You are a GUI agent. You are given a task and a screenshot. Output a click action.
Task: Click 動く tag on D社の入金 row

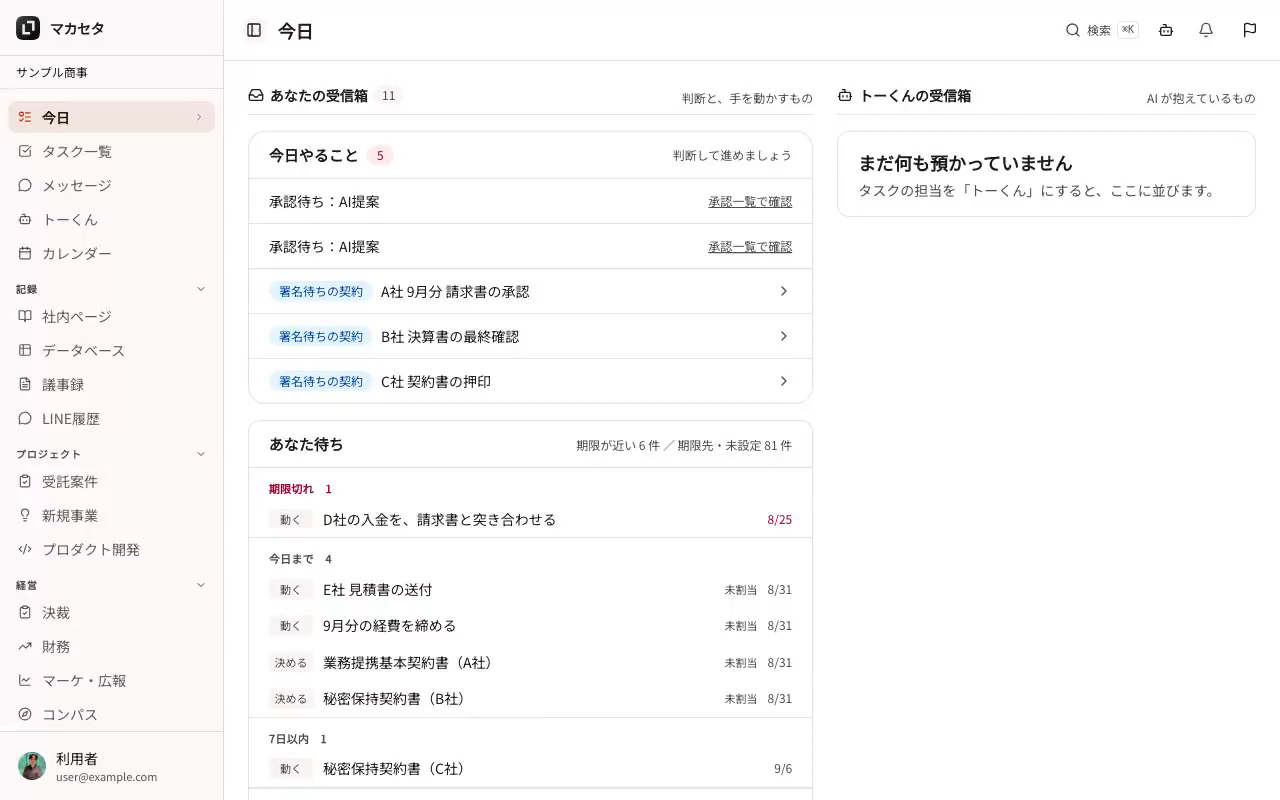point(291,519)
